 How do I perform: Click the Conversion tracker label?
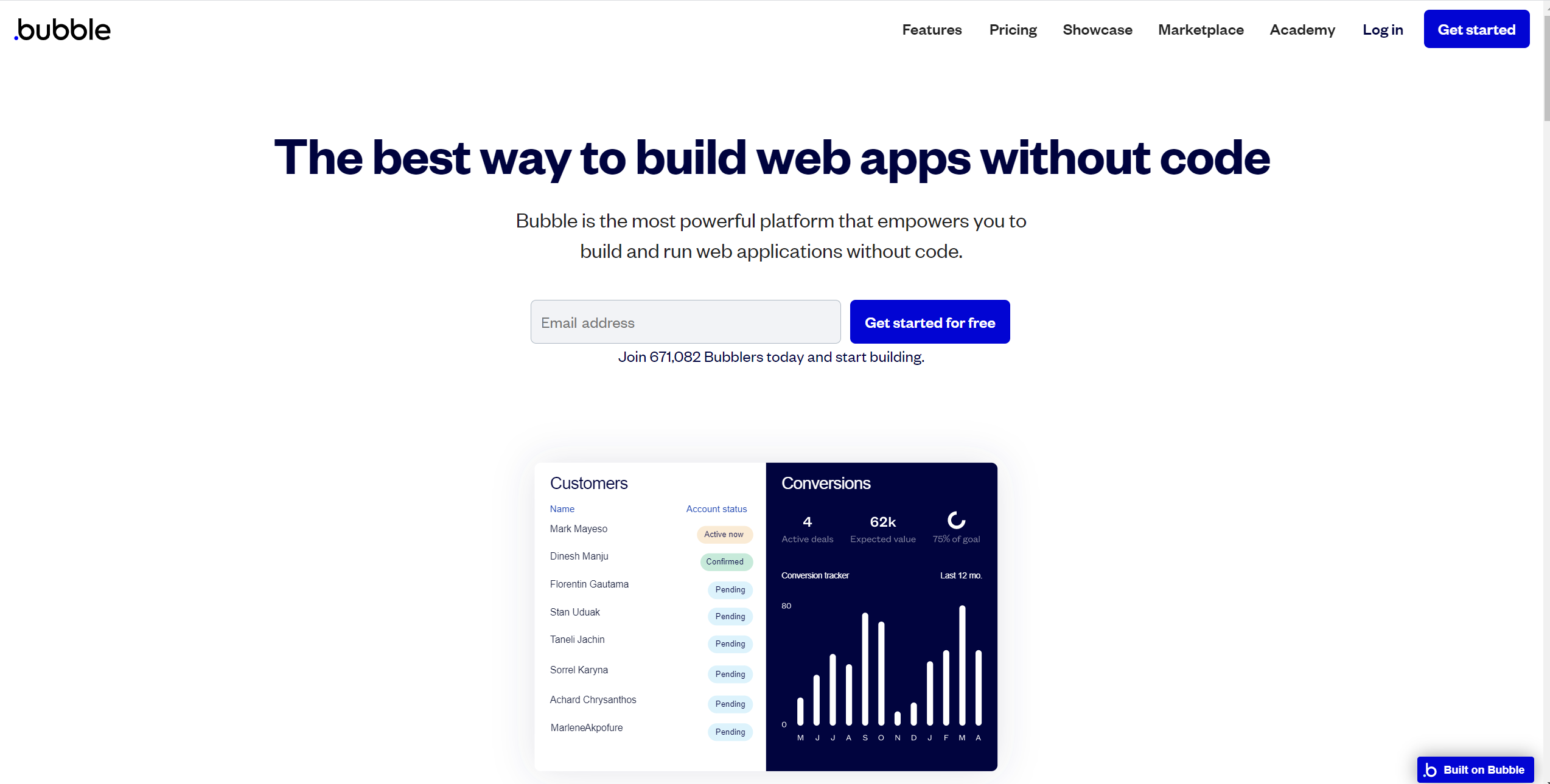815,575
